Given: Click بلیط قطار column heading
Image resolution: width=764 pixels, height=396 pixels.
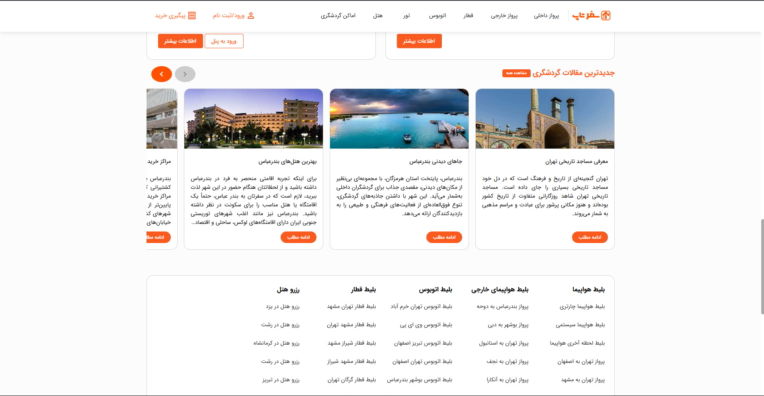Looking at the screenshot, I should click(x=363, y=289).
